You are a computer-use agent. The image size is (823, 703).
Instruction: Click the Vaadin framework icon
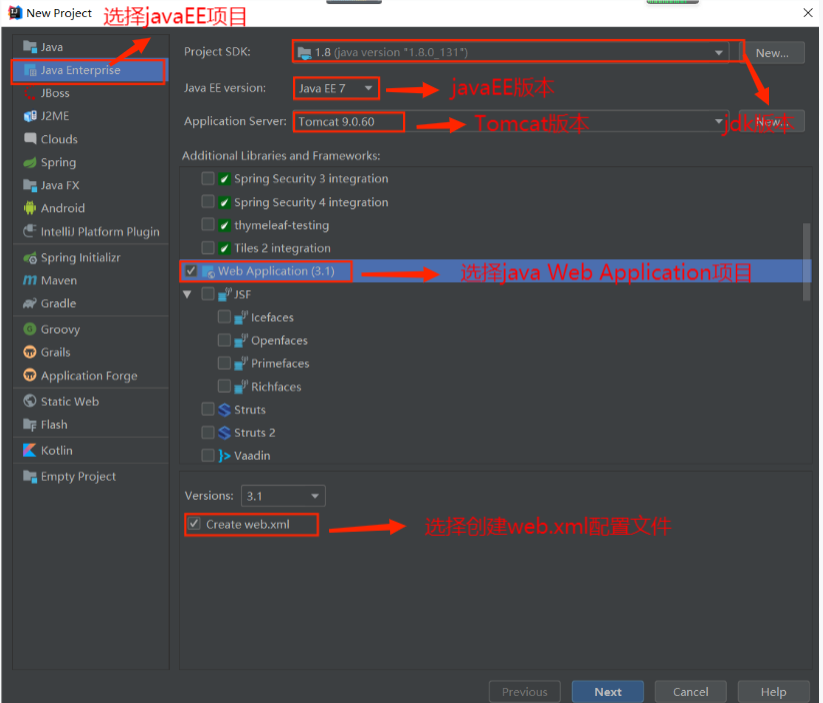224,456
